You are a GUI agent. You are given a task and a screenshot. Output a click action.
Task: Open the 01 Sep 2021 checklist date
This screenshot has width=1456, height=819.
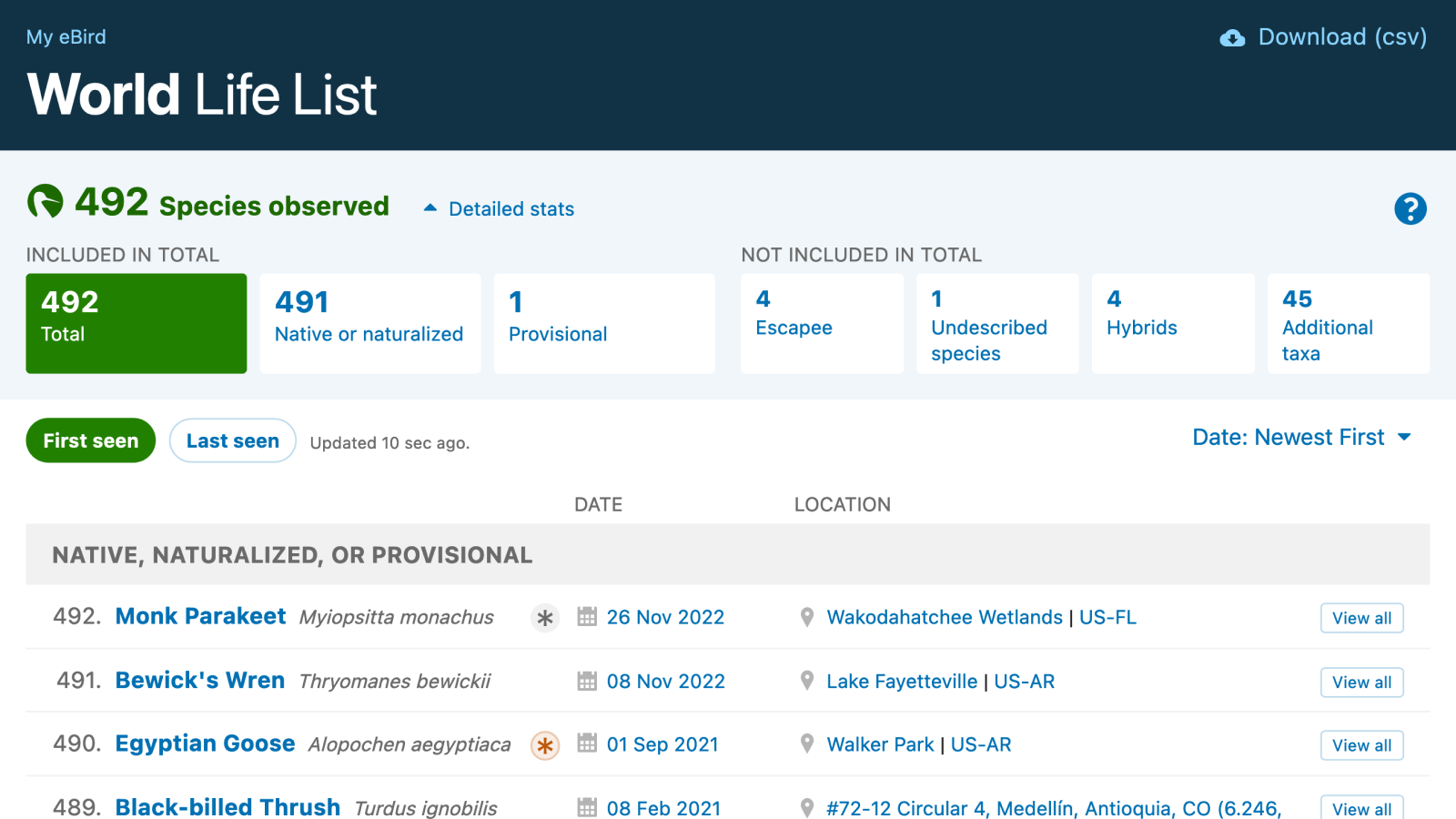tap(662, 744)
